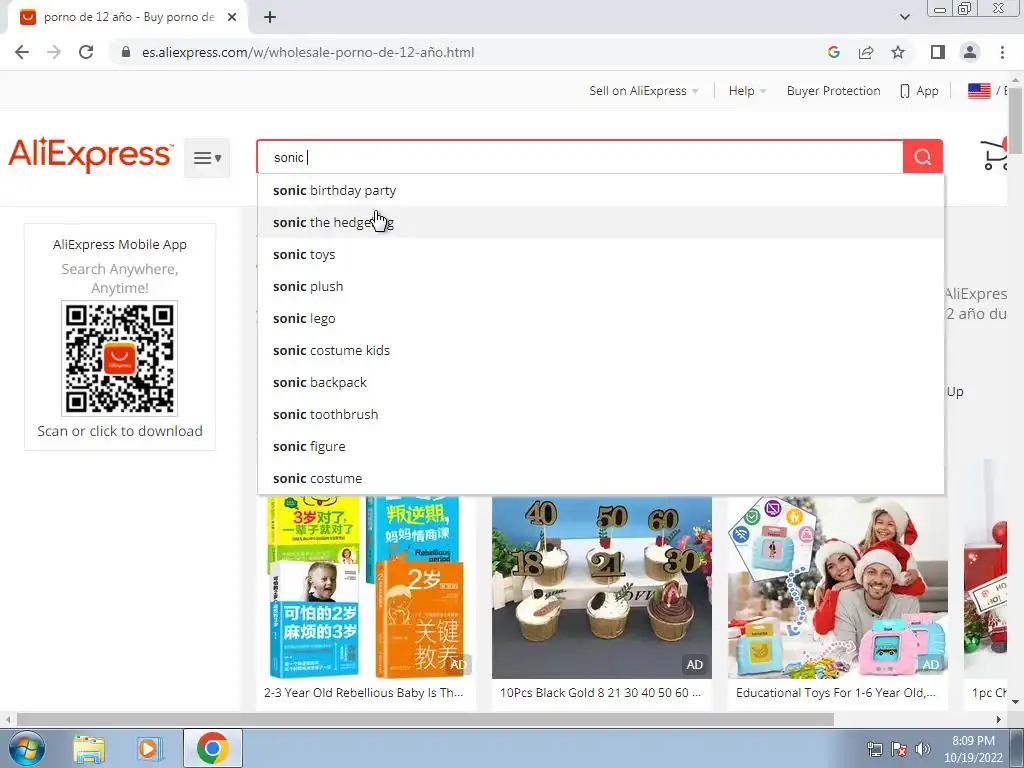Open the Chinese parenting books product image
Viewport: 1024px width, 768px height.
pyautogui.click(x=366, y=587)
